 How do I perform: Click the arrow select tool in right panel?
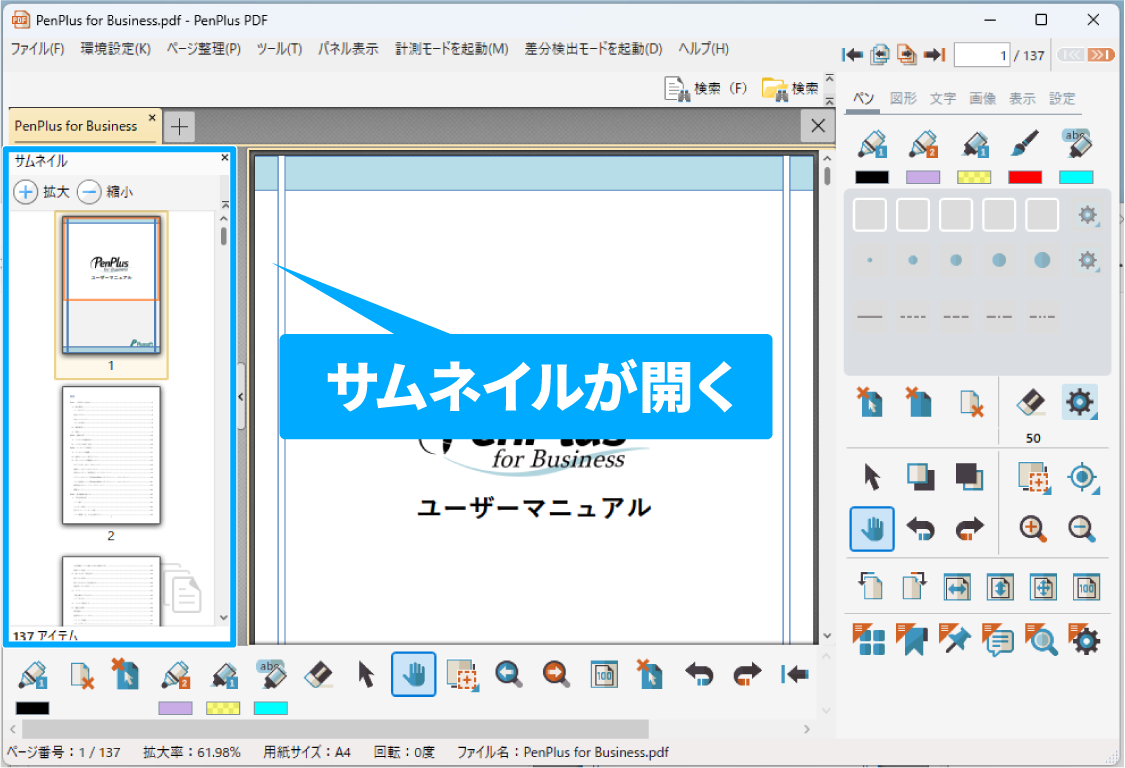[872, 477]
